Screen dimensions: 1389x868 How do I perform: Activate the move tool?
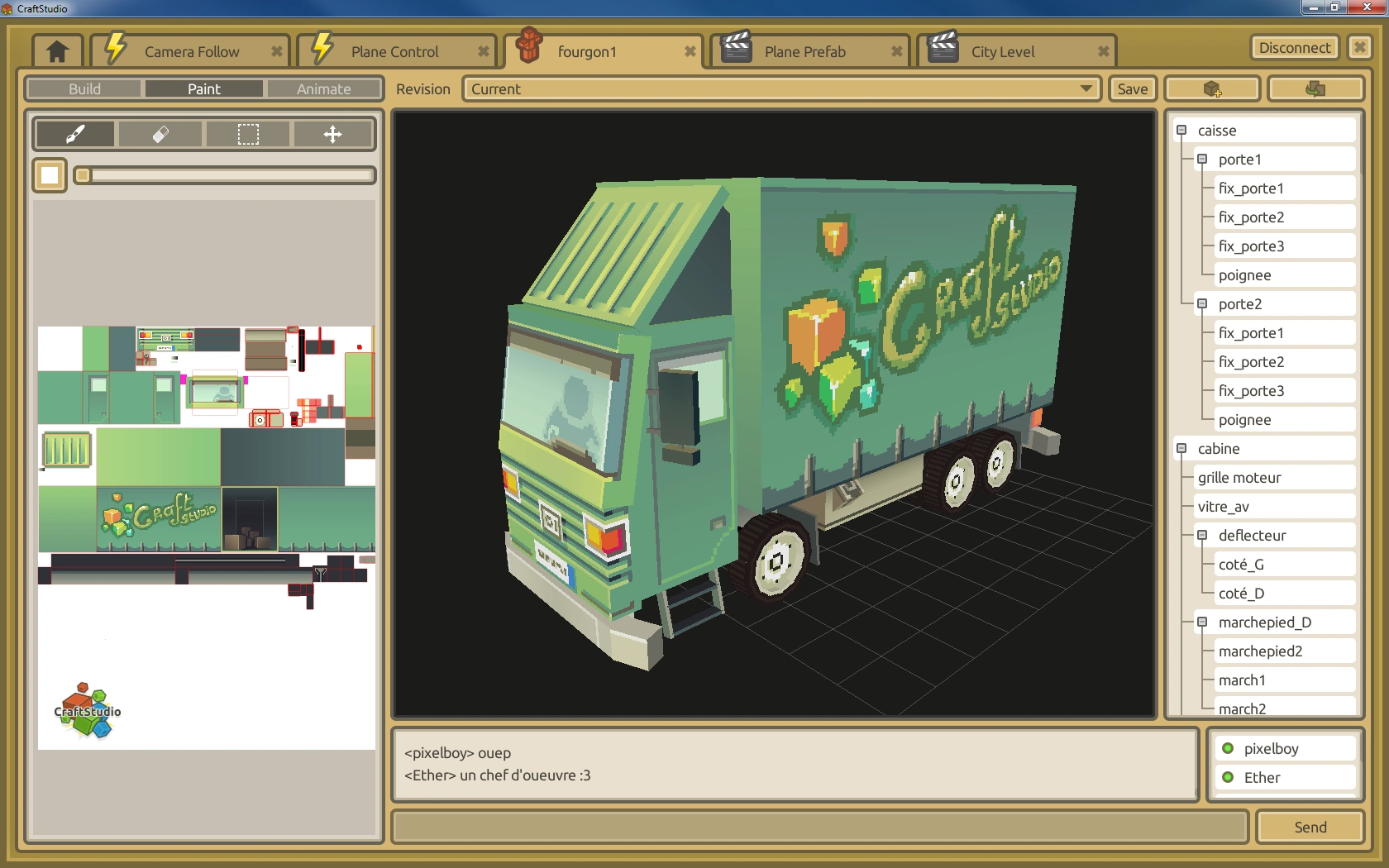(x=332, y=134)
